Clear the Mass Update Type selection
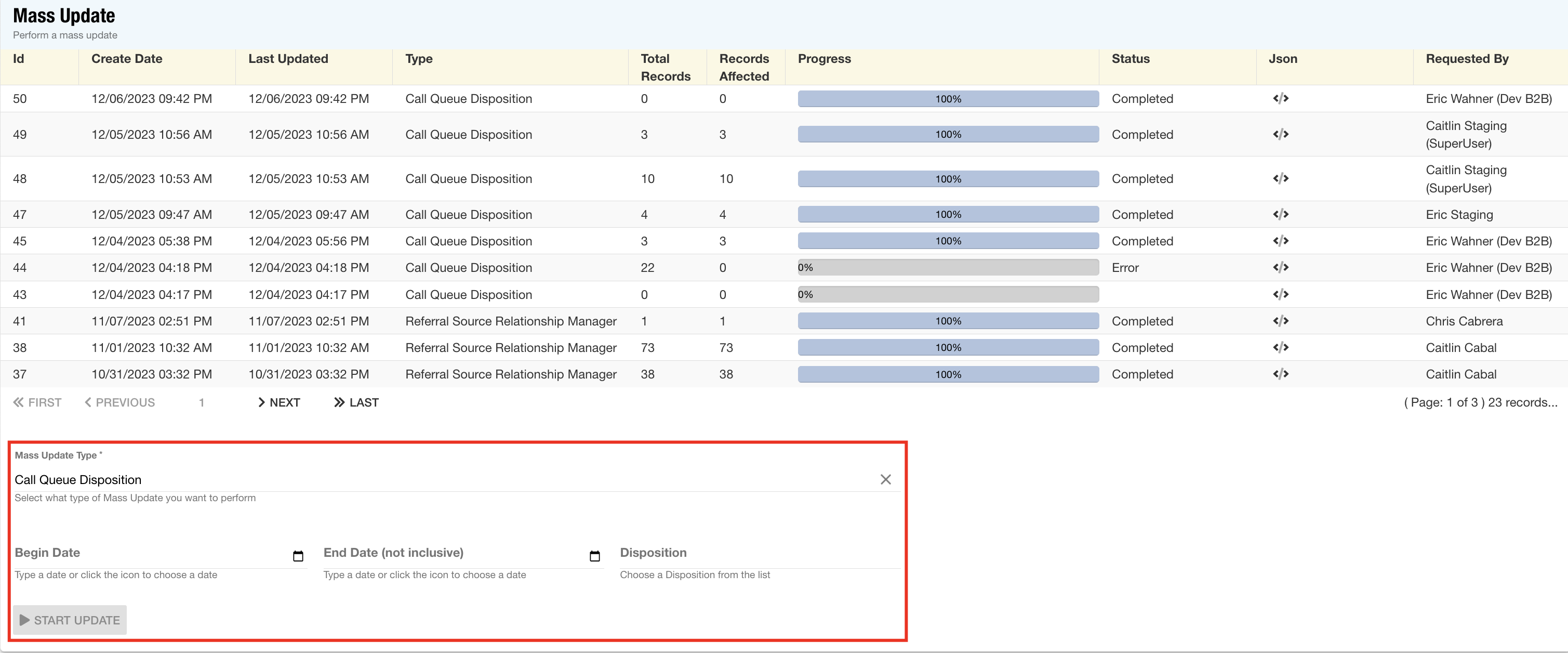 (x=885, y=479)
